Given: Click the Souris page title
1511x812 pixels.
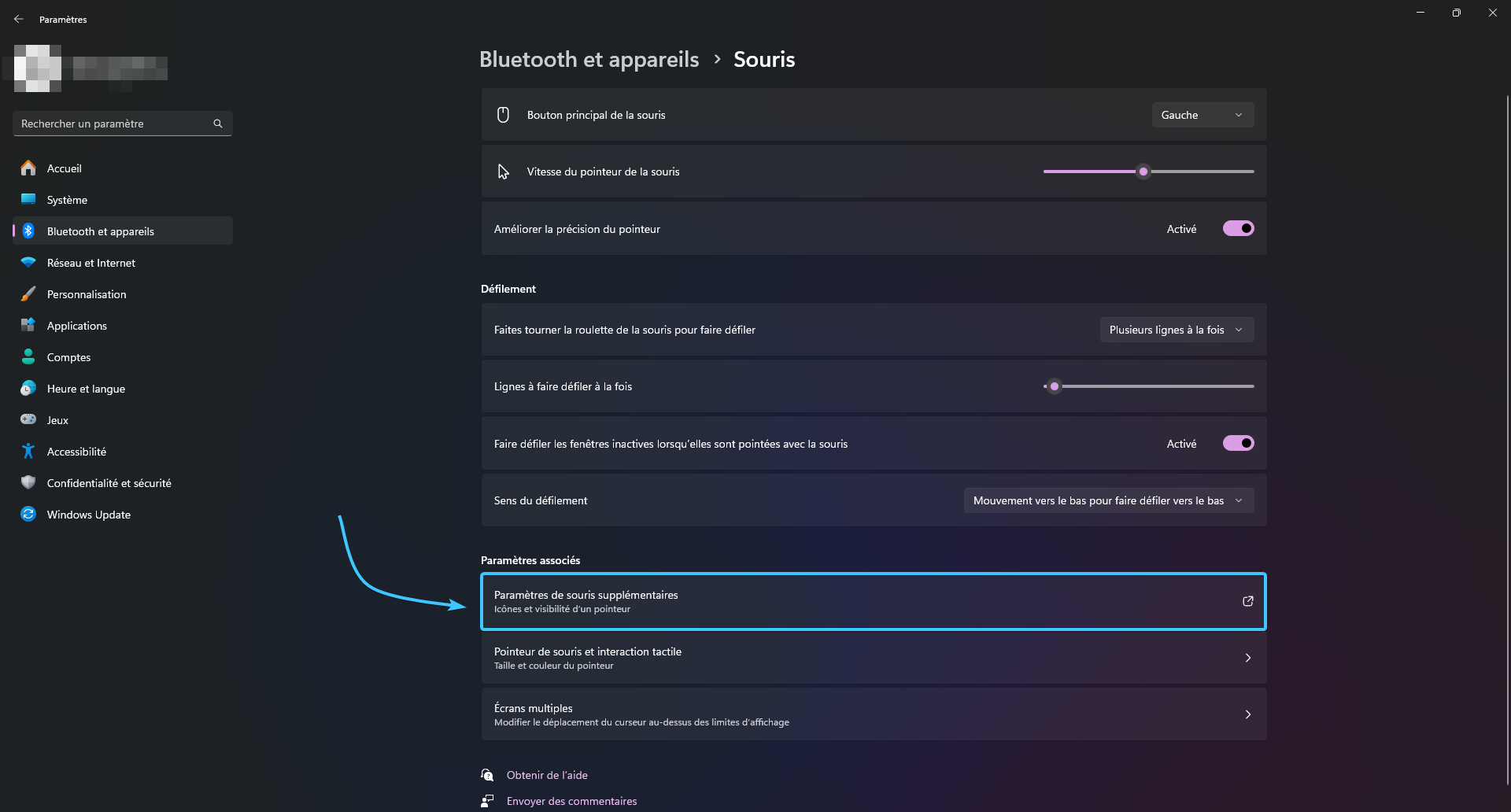Looking at the screenshot, I should coord(764,59).
